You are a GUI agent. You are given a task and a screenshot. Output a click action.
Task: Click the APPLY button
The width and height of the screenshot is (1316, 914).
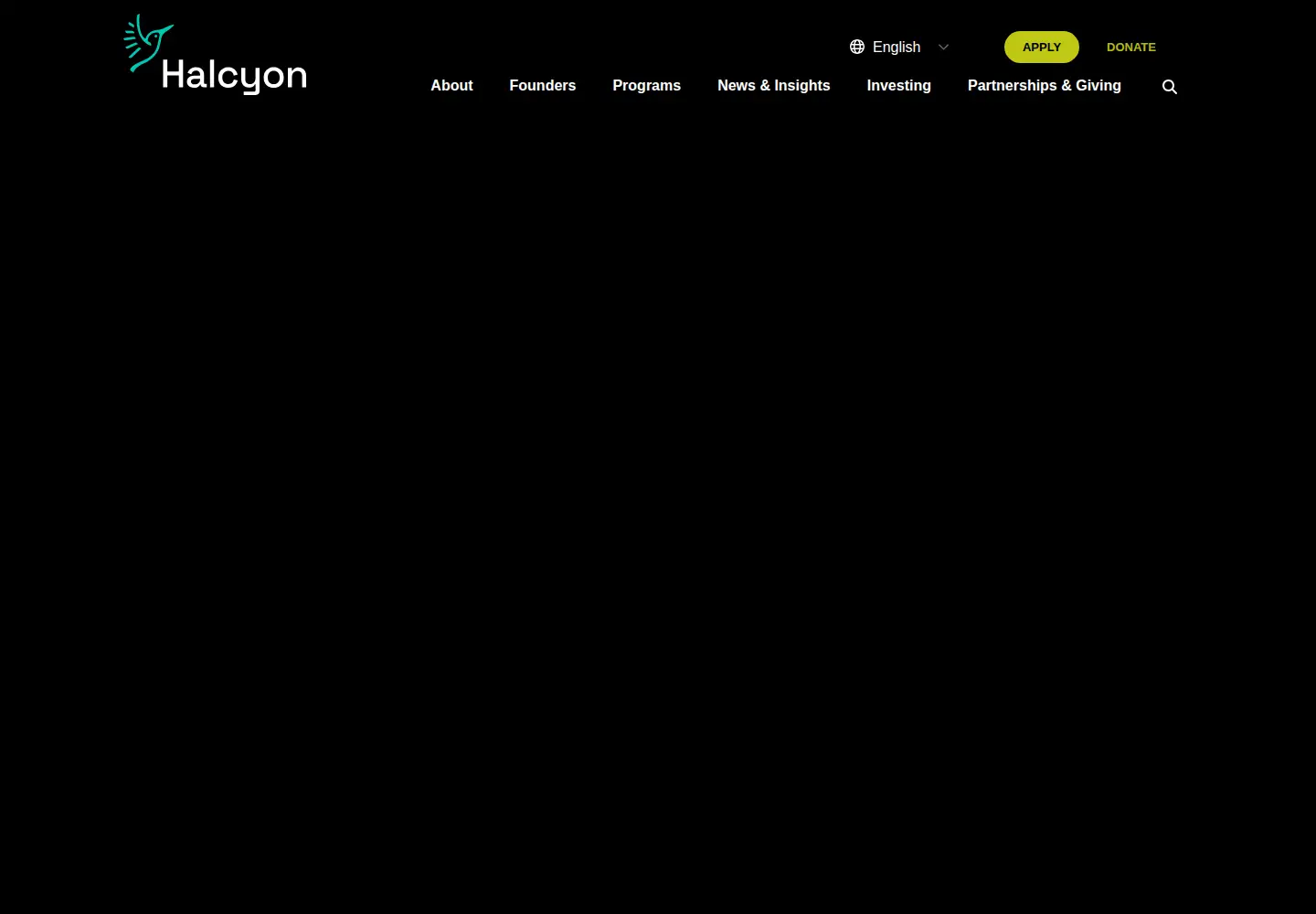point(1042,48)
